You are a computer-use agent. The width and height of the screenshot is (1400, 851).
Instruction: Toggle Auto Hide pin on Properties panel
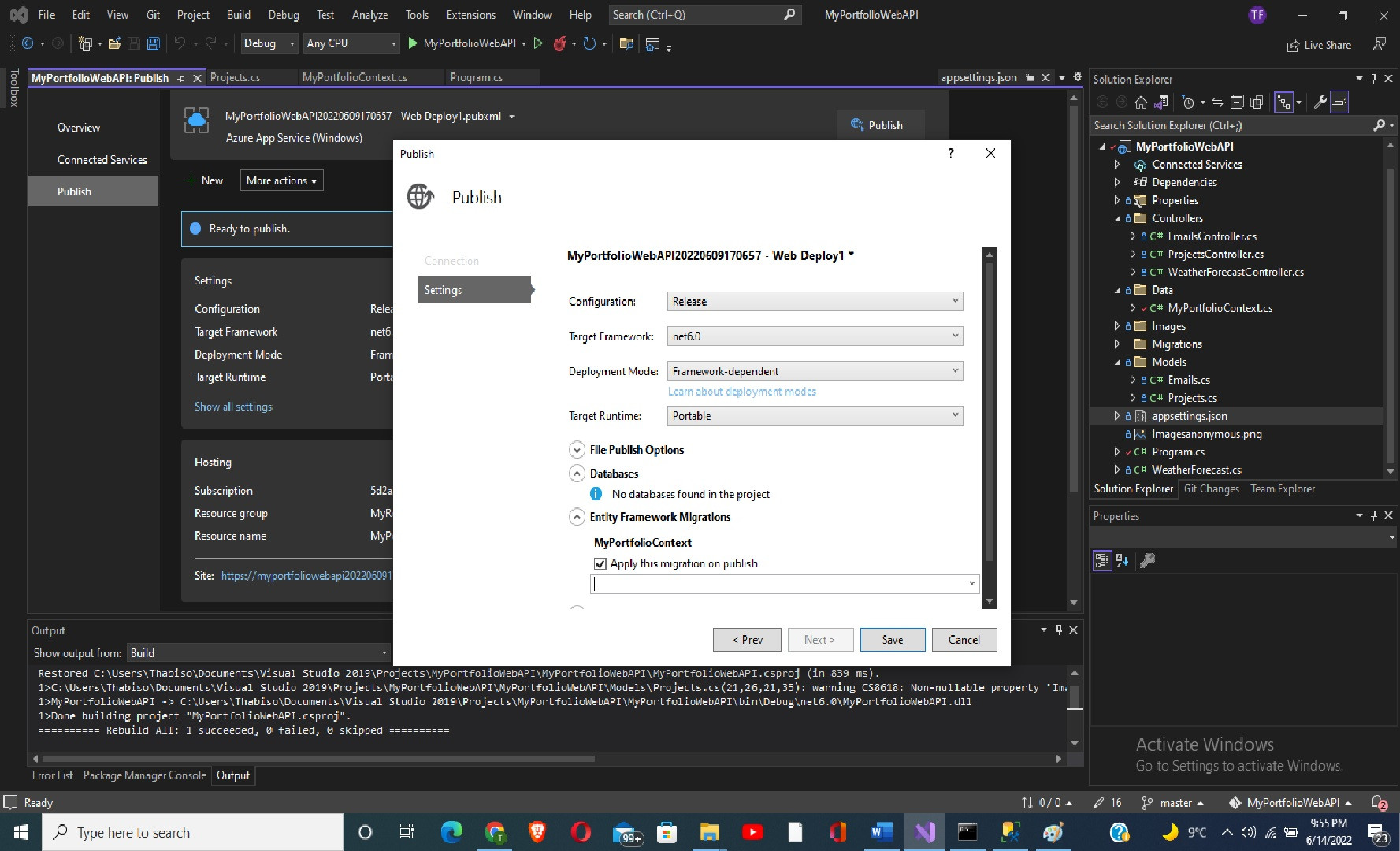[1374, 515]
